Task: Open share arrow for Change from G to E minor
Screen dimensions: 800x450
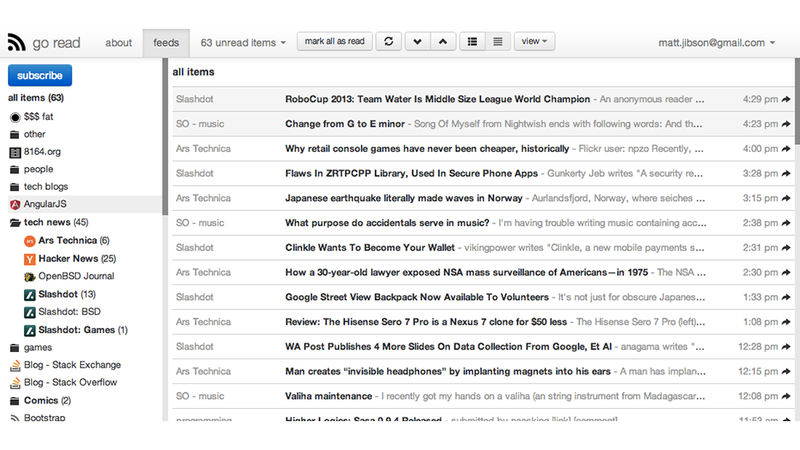Action: click(x=786, y=124)
